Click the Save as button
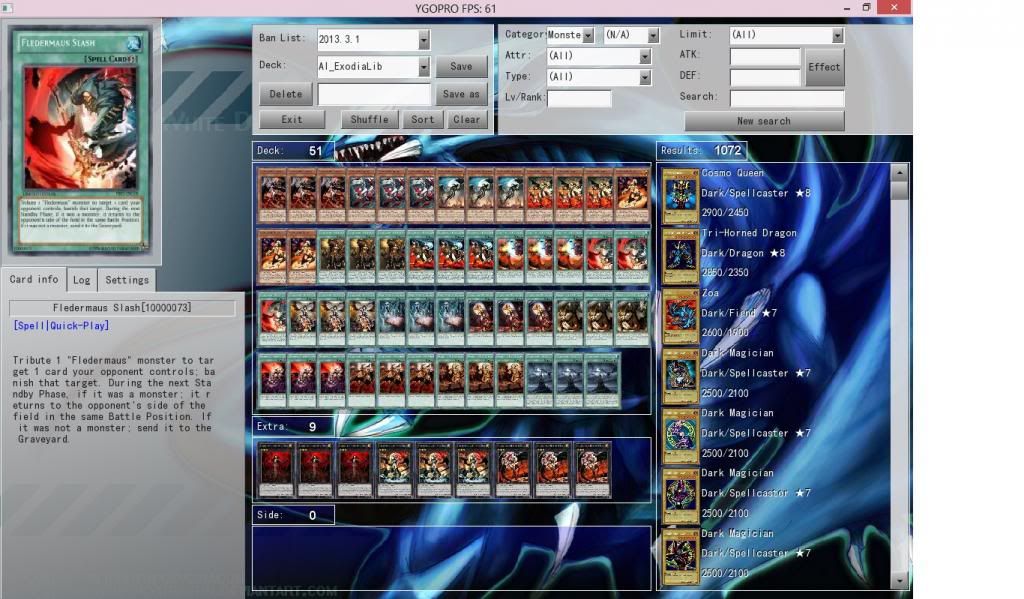The width and height of the screenshot is (1024, 599). click(460, 94)
